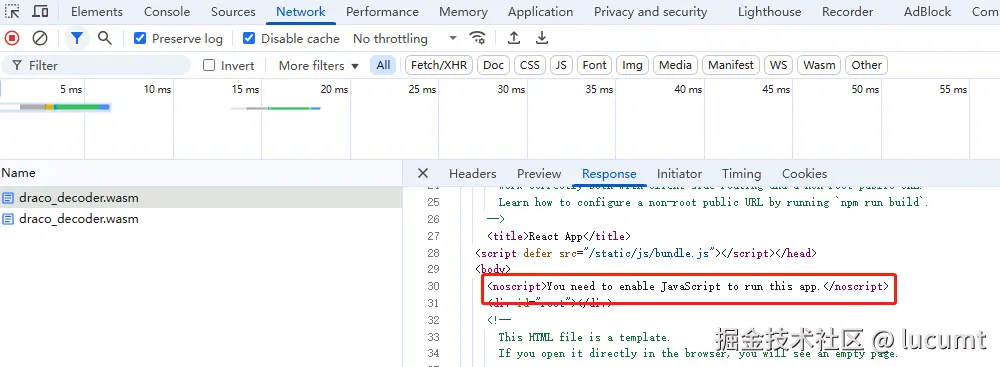The height and width of the screenshot is (367, 1000).
Task: Toggle the Preserve log checkbox
Action: click(140, 38)
